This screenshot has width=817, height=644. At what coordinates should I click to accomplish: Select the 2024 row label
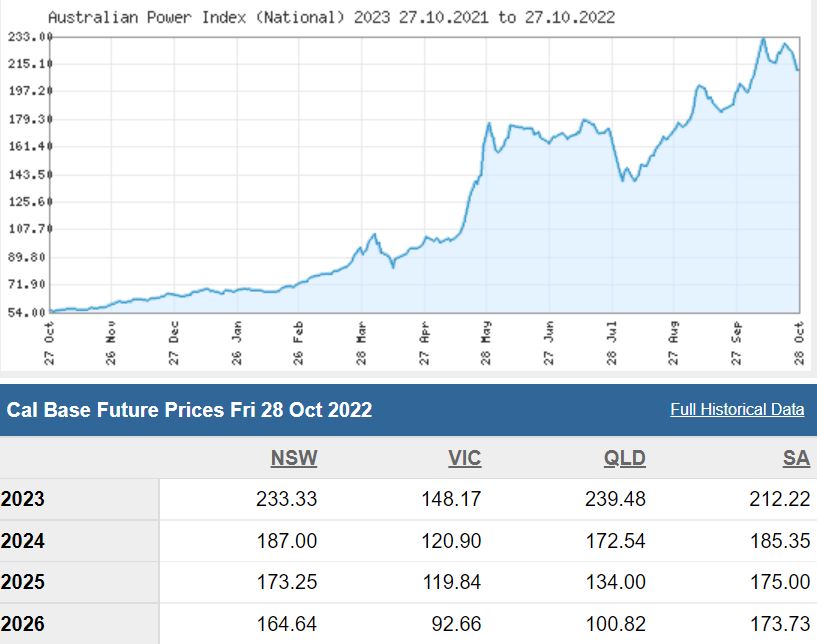(24, 541)
